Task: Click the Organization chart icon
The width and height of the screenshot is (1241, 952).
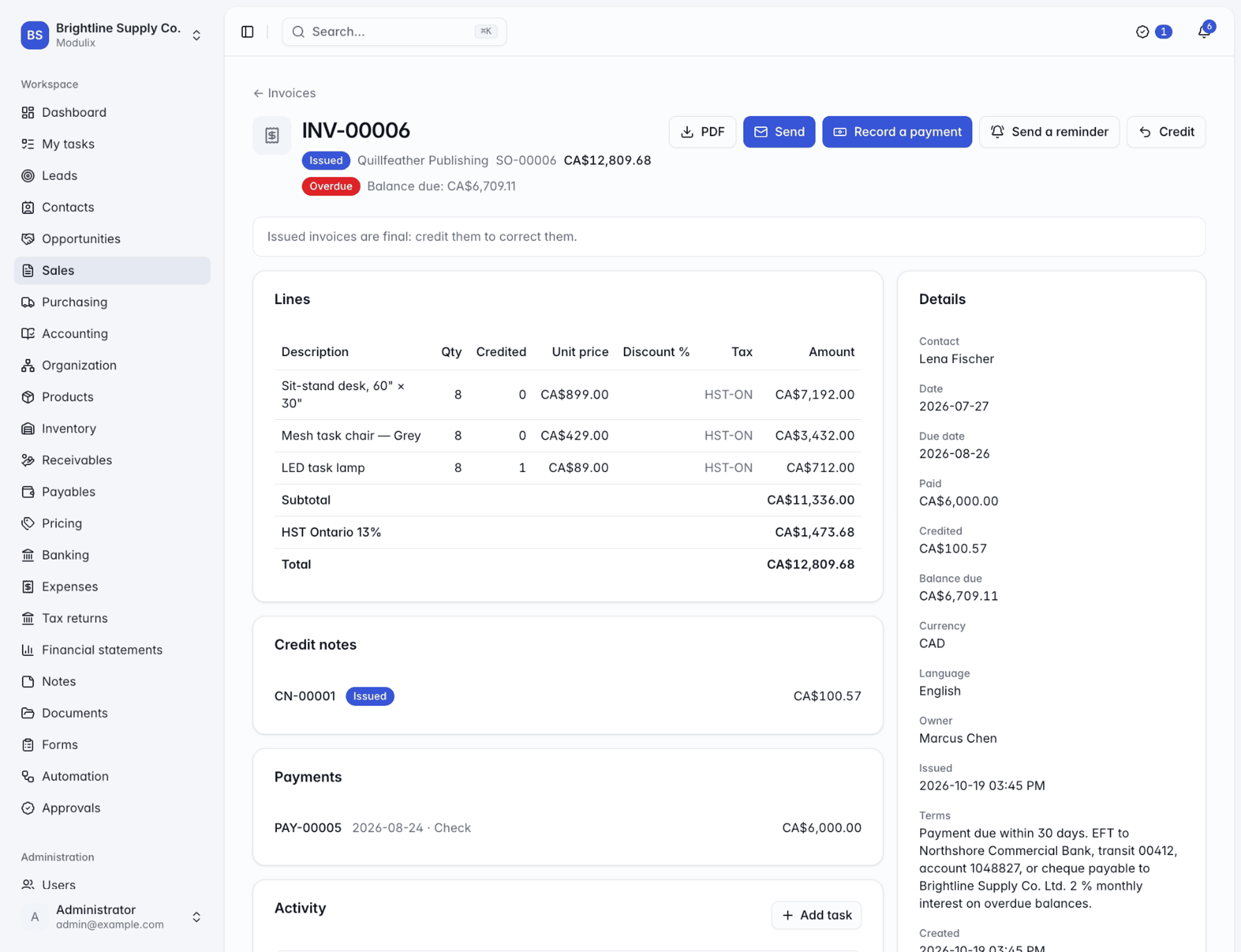Action: pyautogui.click(x=28, y=365)
